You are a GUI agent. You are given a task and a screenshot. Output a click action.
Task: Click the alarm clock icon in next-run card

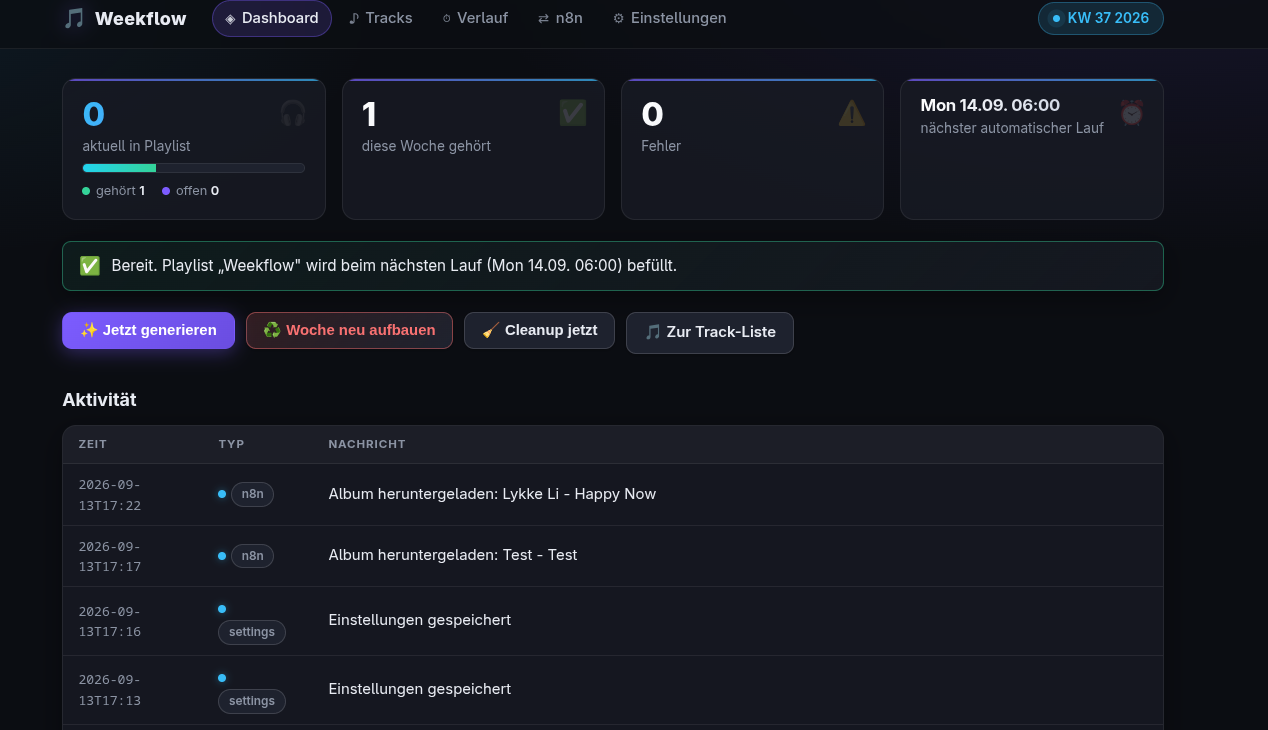[1131, 113]
